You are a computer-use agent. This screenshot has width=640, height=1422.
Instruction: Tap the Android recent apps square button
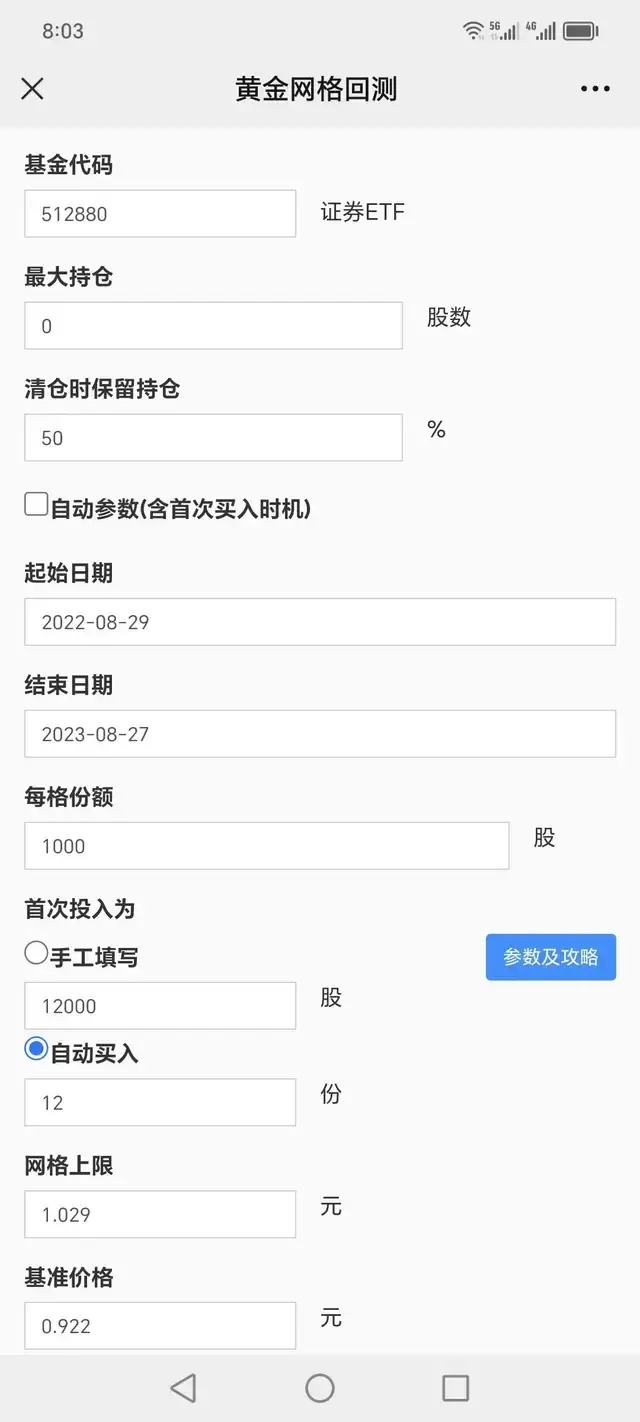(x=456, y=1387)
